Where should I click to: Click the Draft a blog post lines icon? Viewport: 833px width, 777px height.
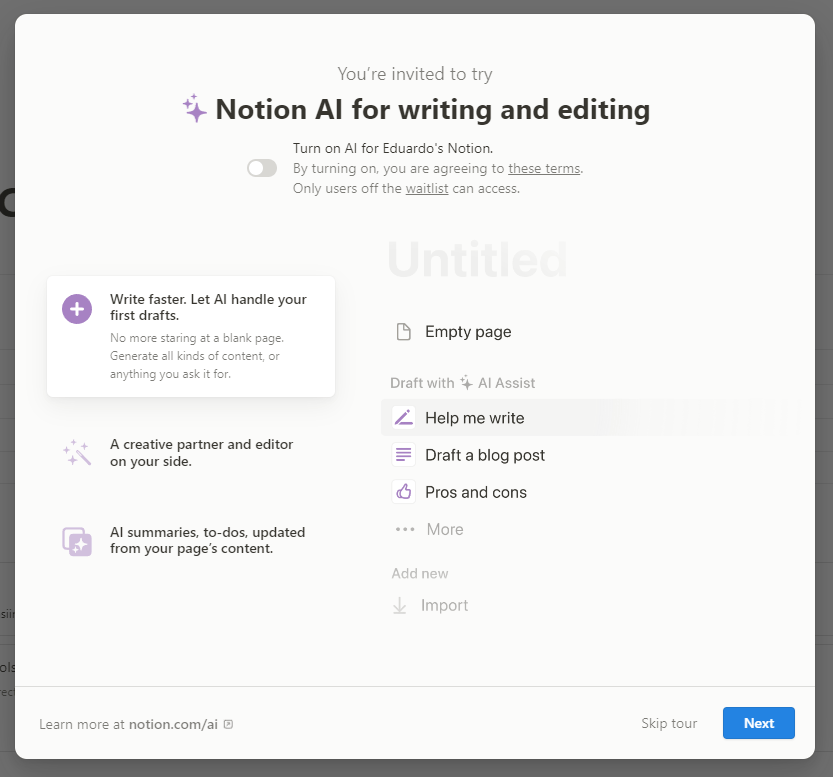point(403,455)
